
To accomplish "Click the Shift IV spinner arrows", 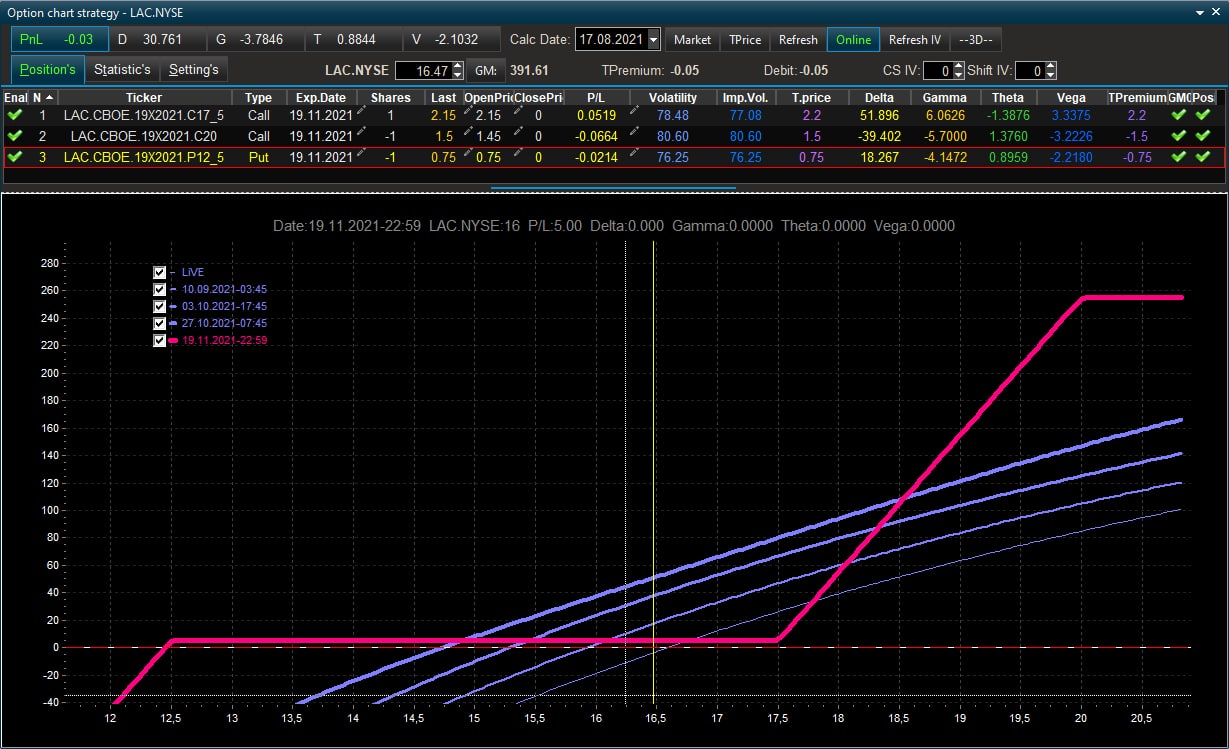I will [1051, 71].
